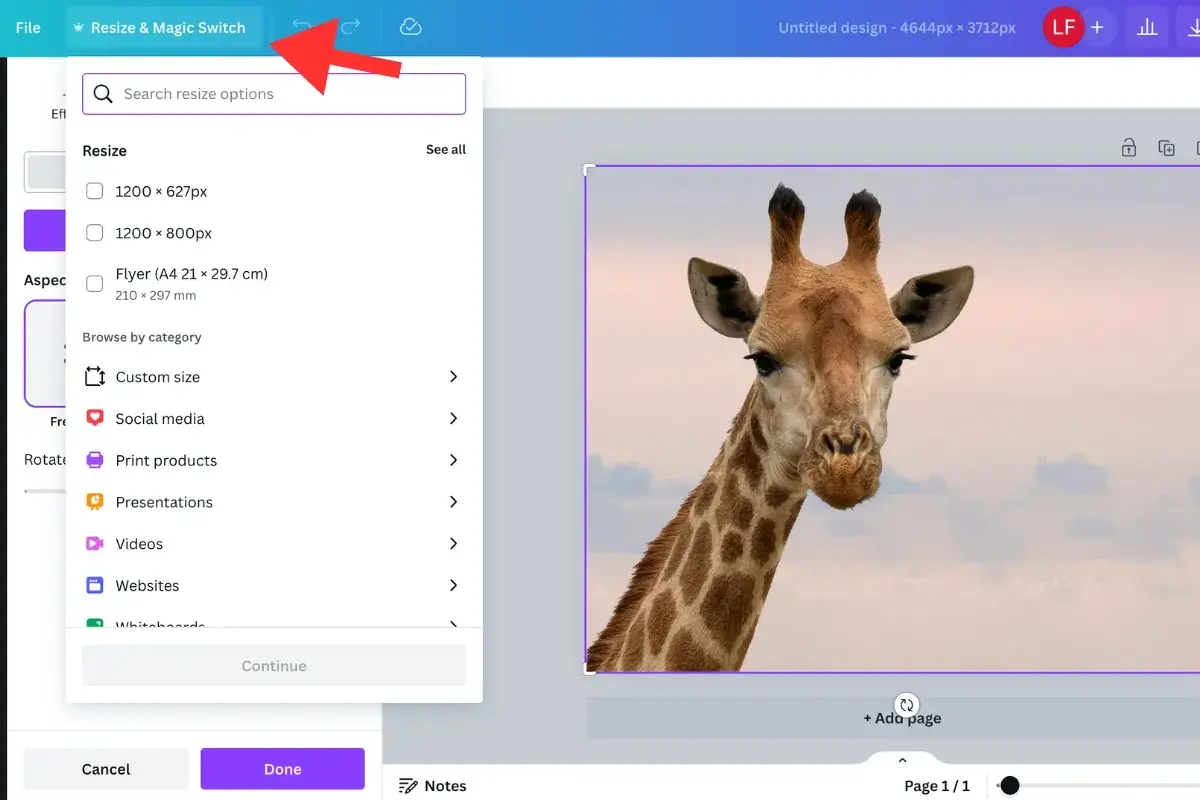The image size is (1200, 800).
Task: Collapse the bottom panel via the chevron
Action: pyautogui.click(x=902, y=759)
